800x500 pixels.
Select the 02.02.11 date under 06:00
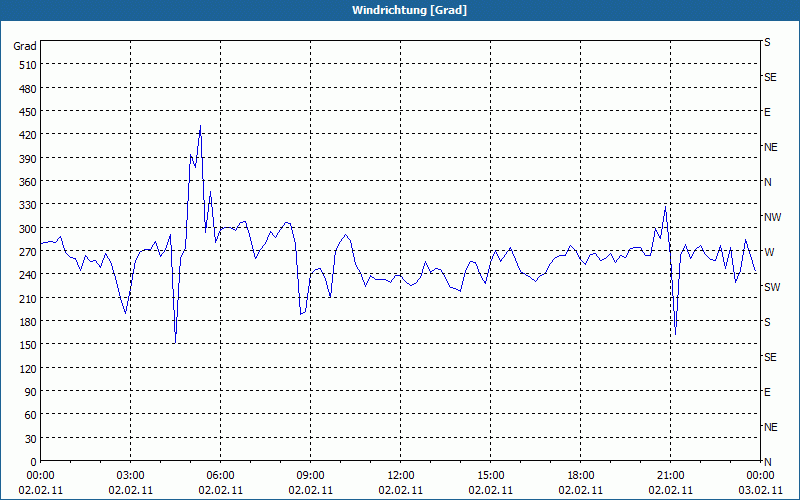point(220,490)
